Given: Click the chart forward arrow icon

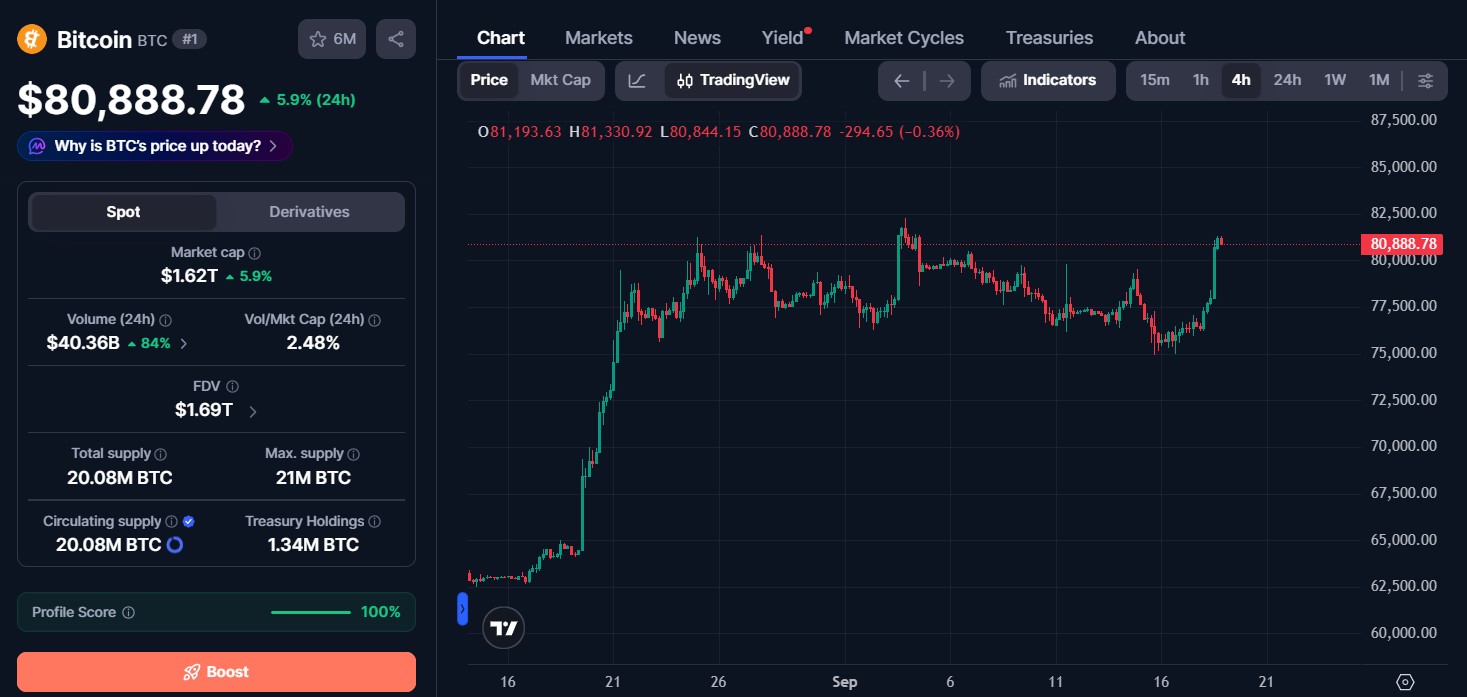Looking at the screenshot, I should tap(947, 81).
